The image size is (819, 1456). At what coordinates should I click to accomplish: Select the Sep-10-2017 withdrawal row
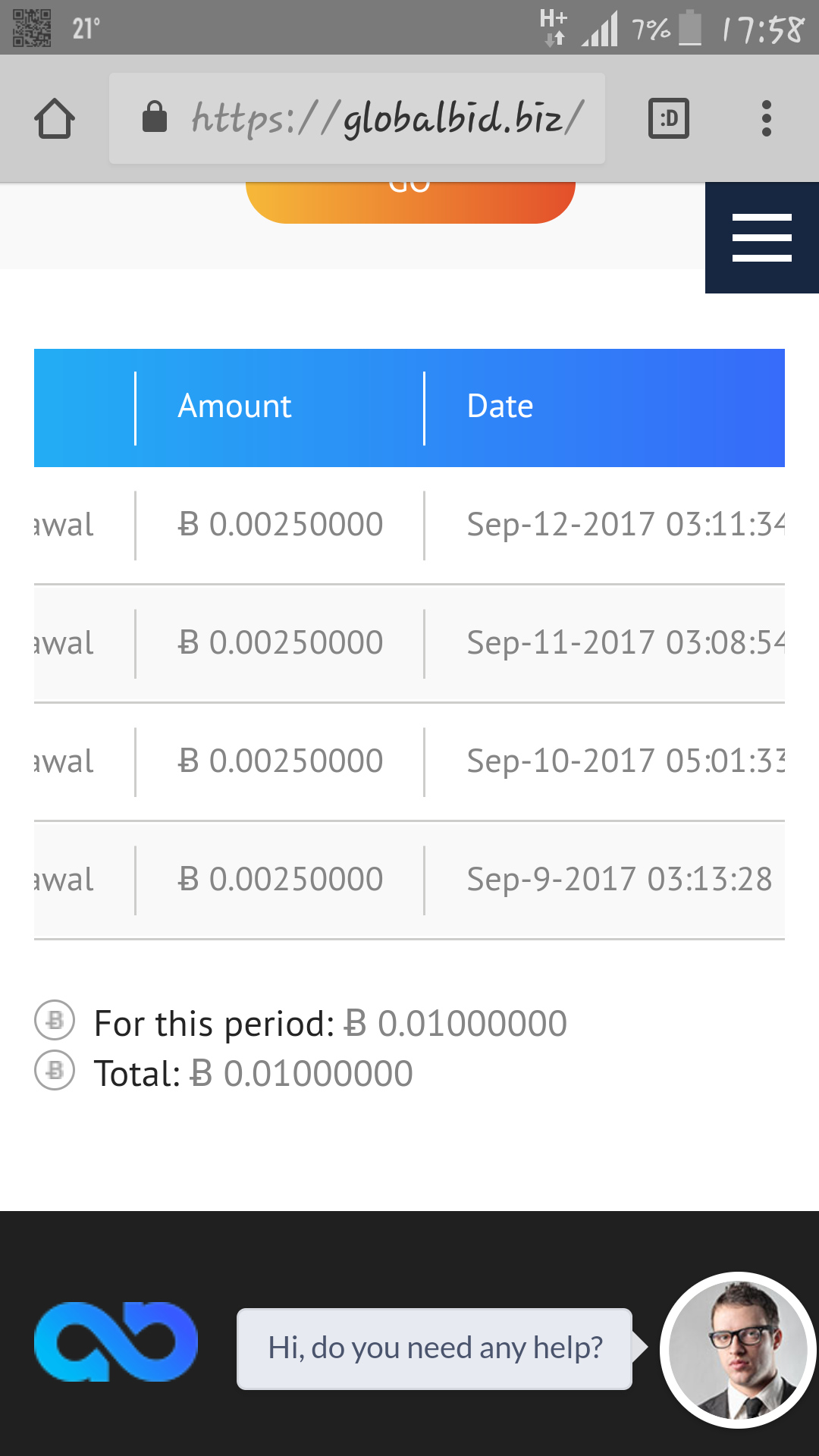[409, 761]
